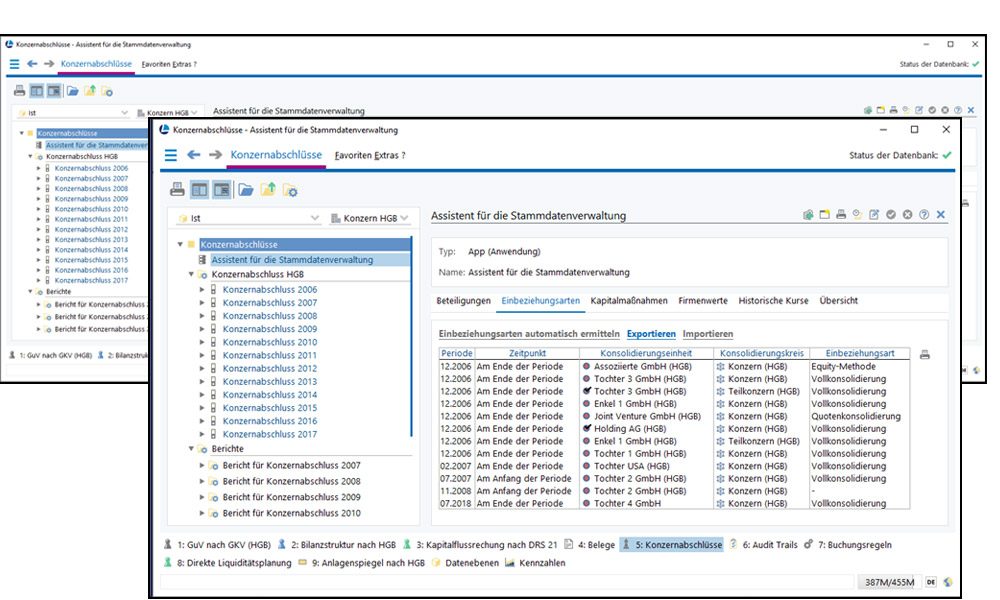The height and width of the screenshot is (600, 1000).
Task: Sort the table by the Periode column header
Action: point(457,353)
